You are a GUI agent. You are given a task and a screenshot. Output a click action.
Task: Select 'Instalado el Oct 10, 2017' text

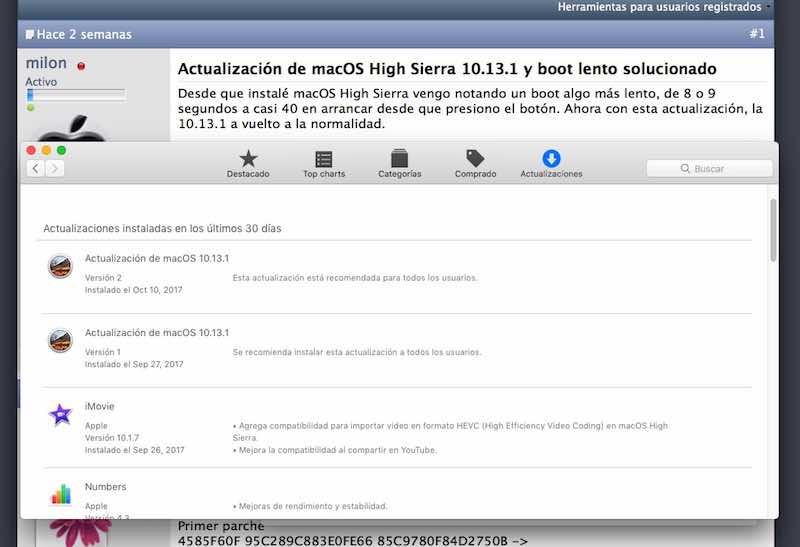pos(133,290)
